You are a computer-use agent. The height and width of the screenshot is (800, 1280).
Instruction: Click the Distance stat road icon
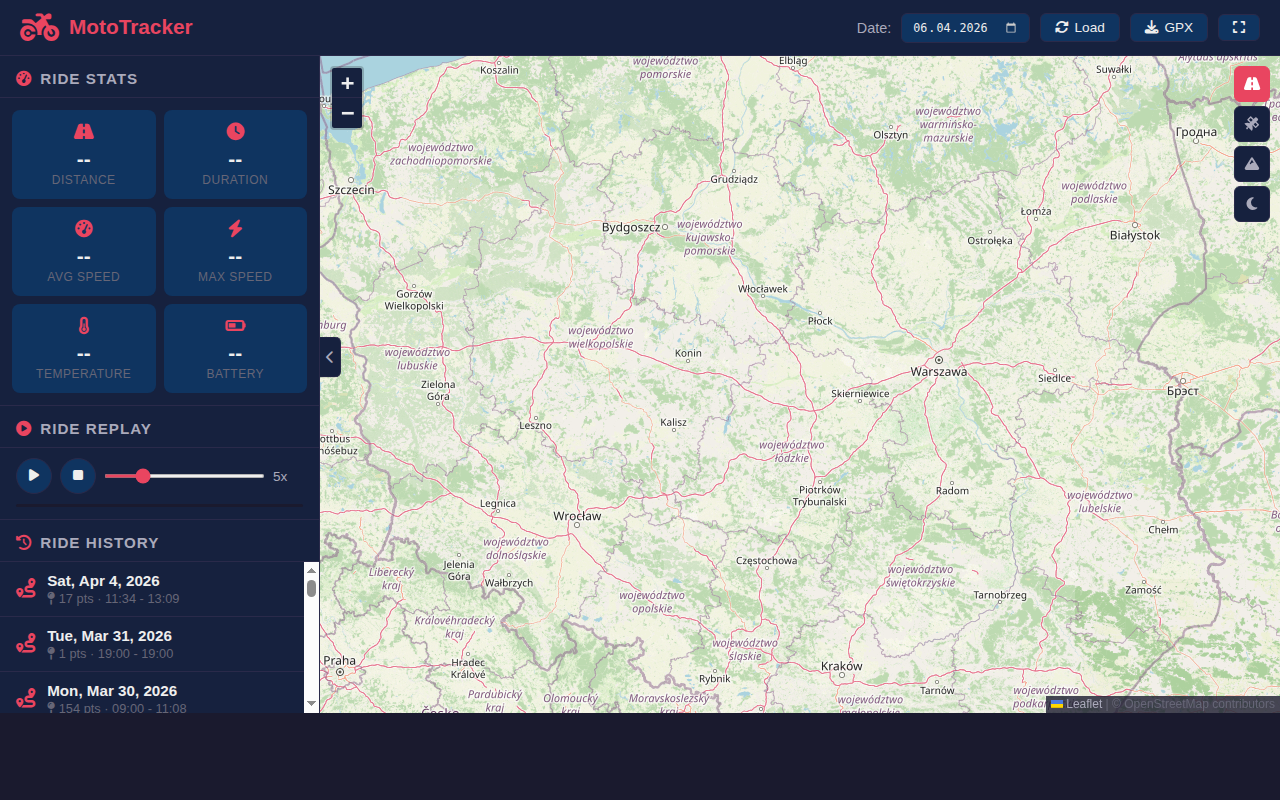point(83,131)
